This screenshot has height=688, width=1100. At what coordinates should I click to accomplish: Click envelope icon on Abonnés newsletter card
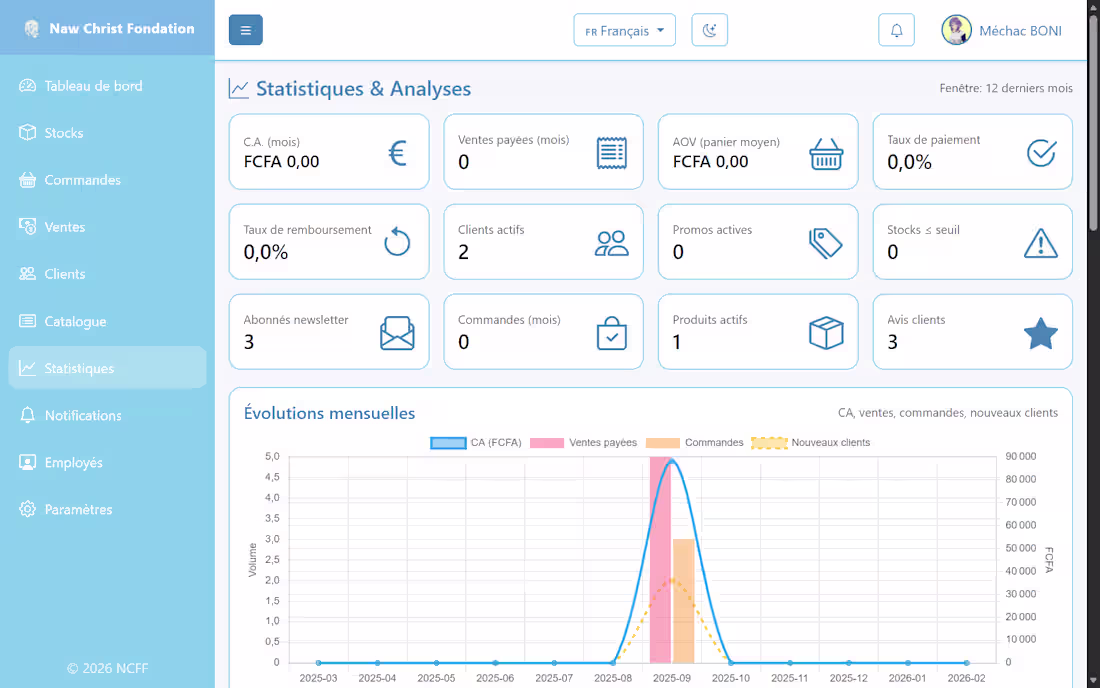tap(397, 332)
